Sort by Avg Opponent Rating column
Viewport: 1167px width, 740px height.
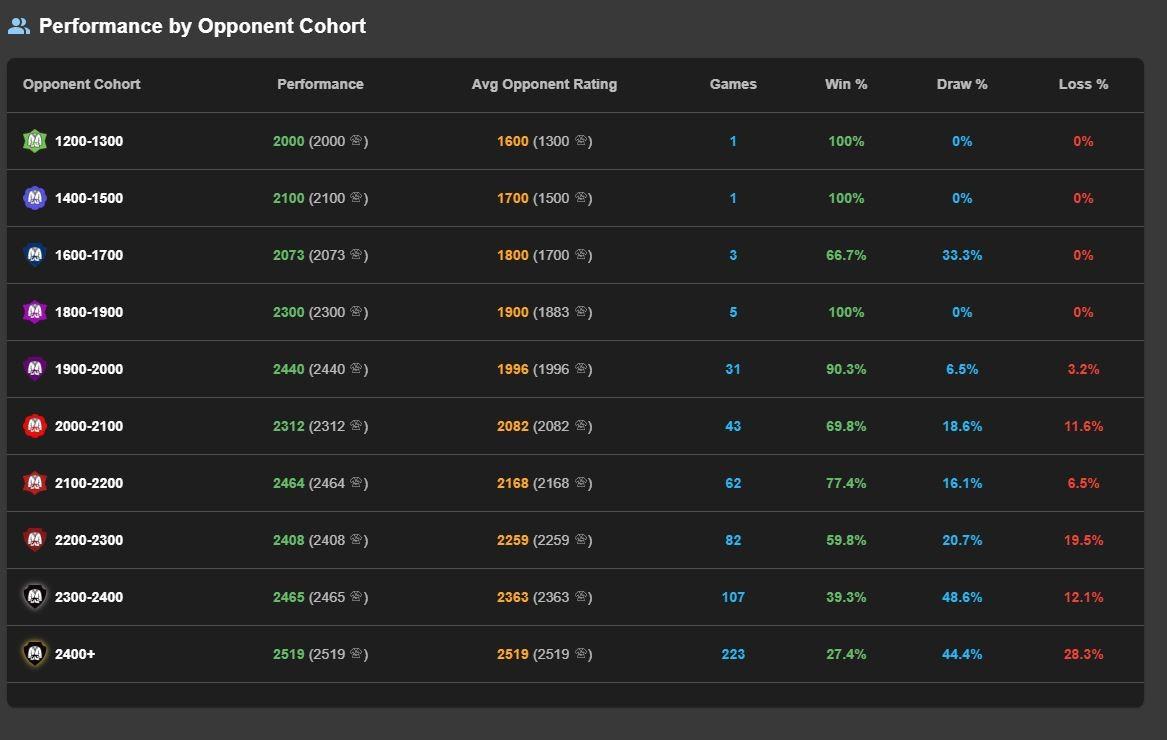544,84
